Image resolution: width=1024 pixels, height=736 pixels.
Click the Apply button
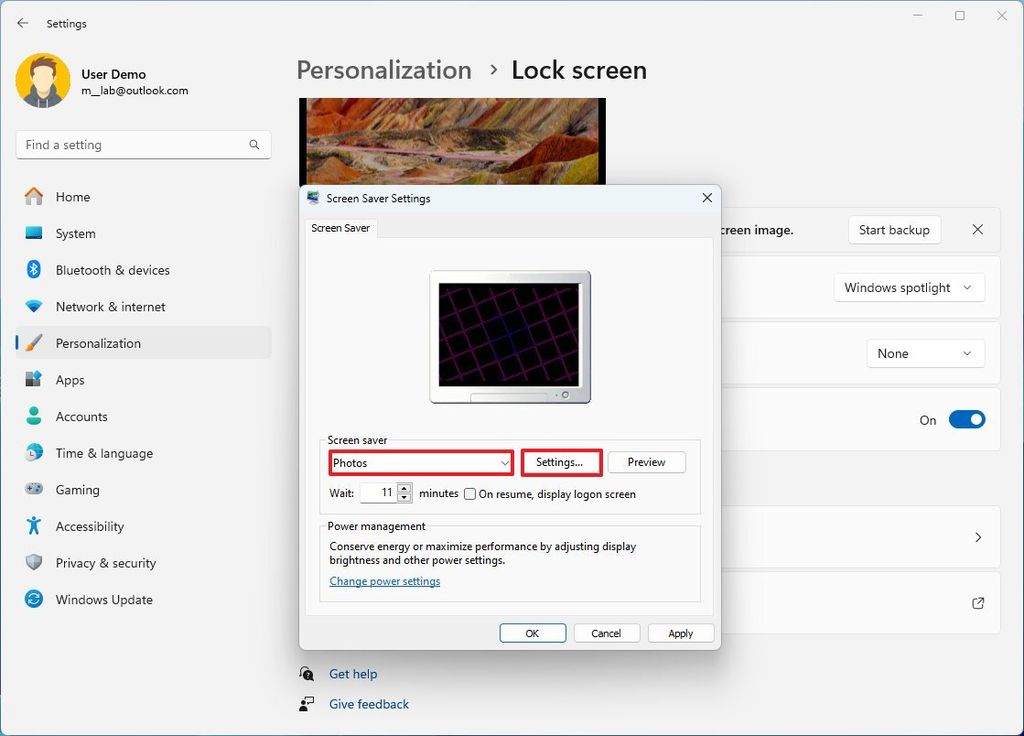(680, 633)
